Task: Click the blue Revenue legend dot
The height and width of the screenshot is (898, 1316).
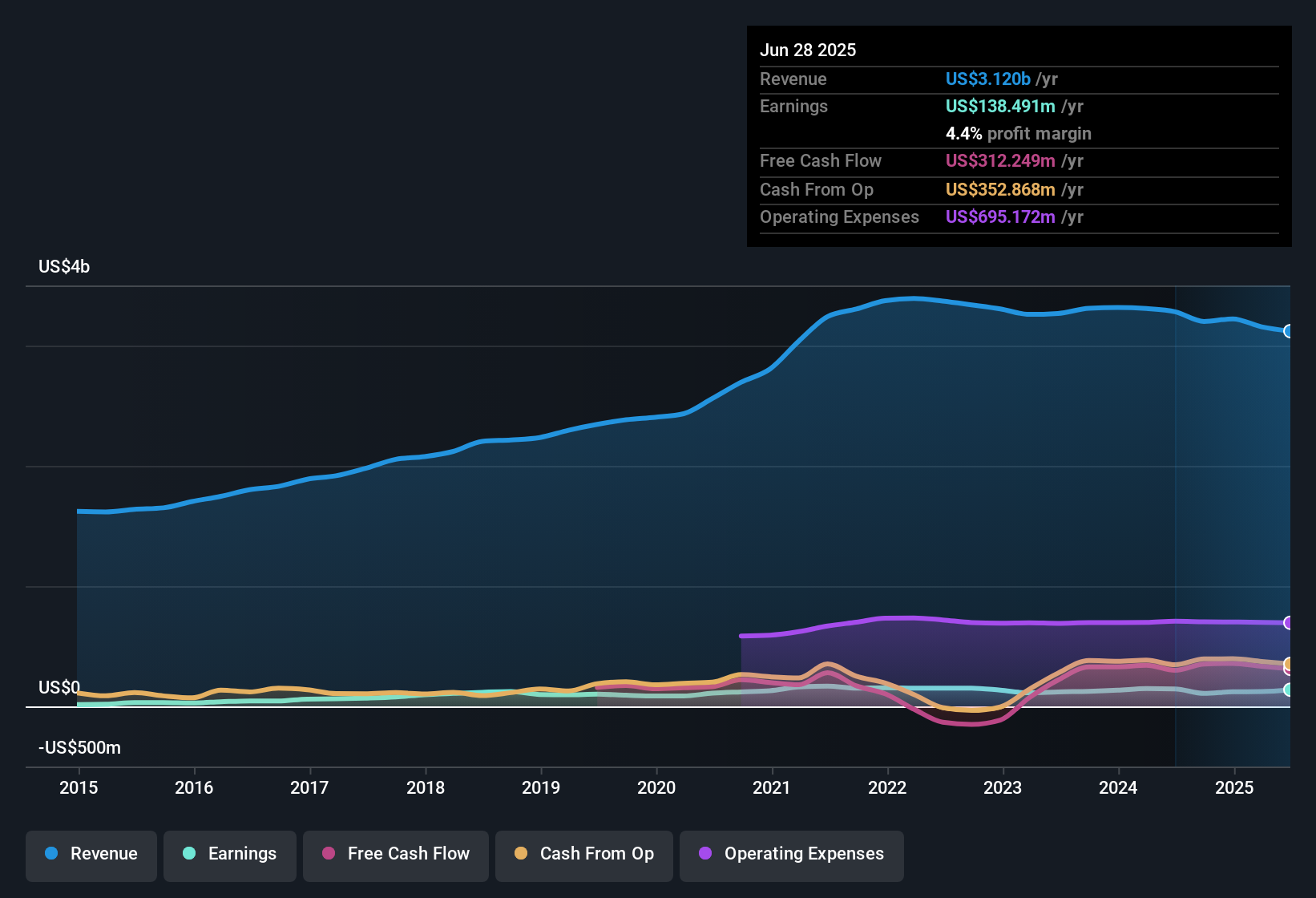Action: tap(51, 854)
